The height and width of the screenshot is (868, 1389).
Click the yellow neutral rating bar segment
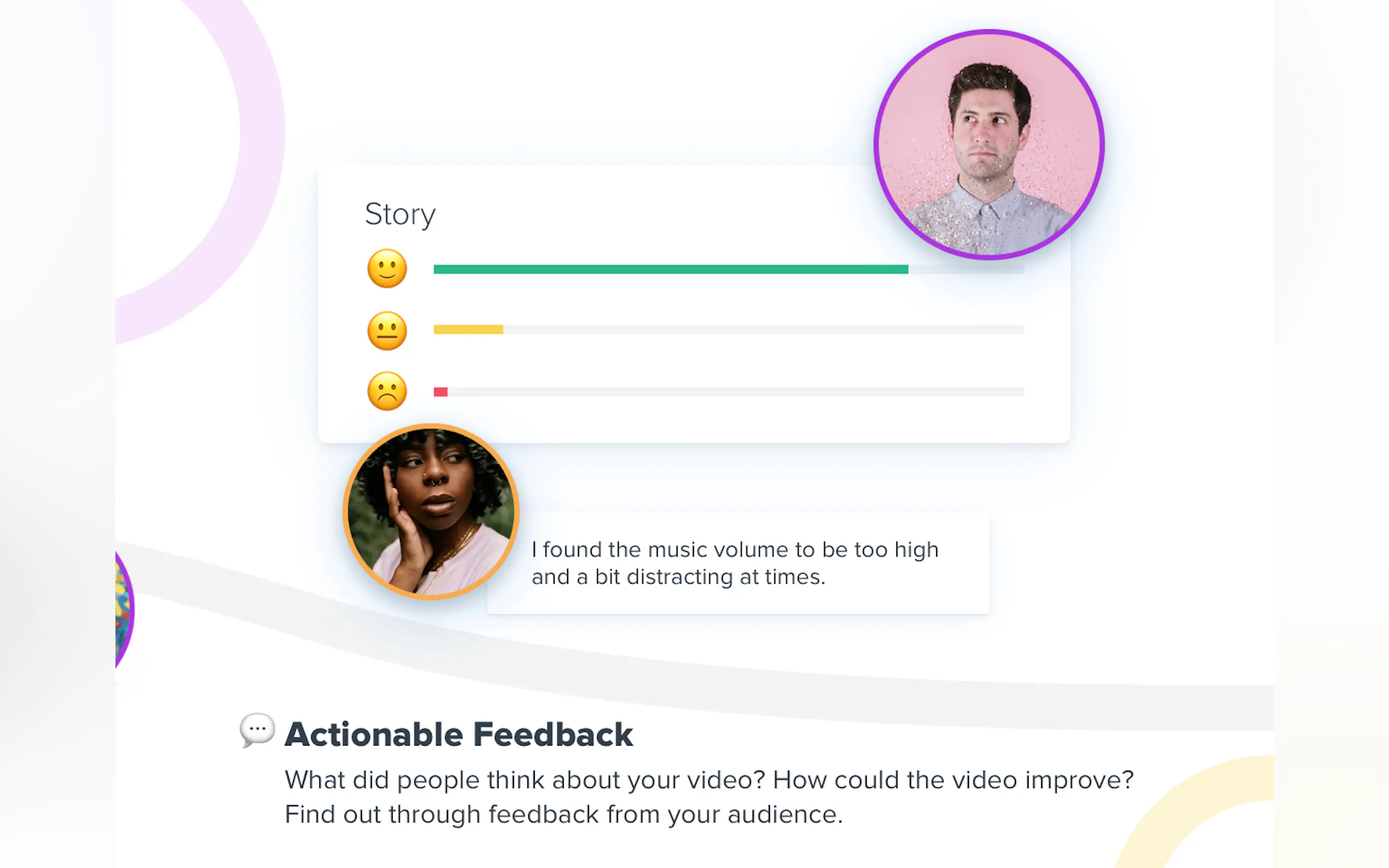coord(468,330)
